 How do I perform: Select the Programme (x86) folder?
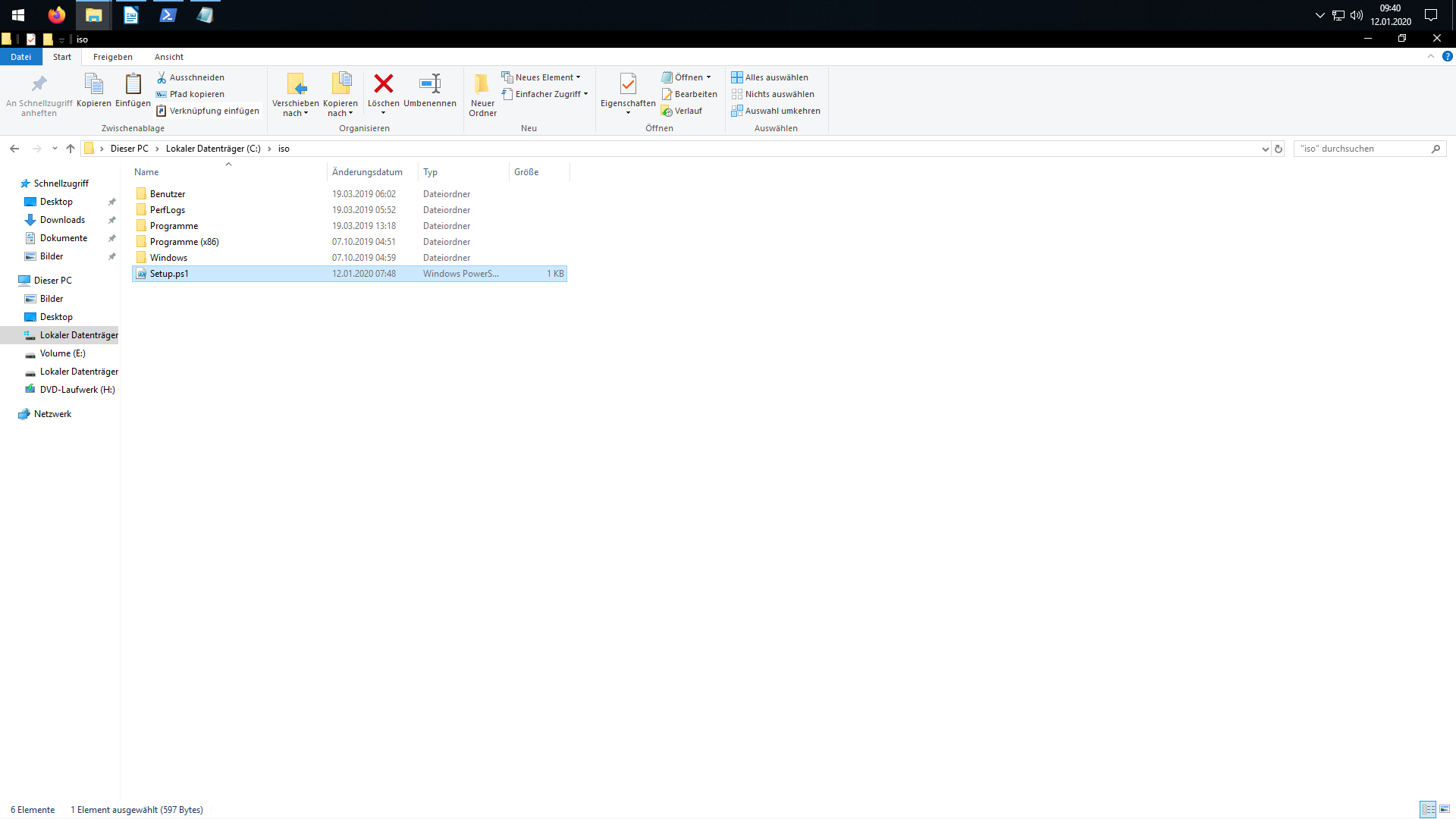tap(350, 242)
